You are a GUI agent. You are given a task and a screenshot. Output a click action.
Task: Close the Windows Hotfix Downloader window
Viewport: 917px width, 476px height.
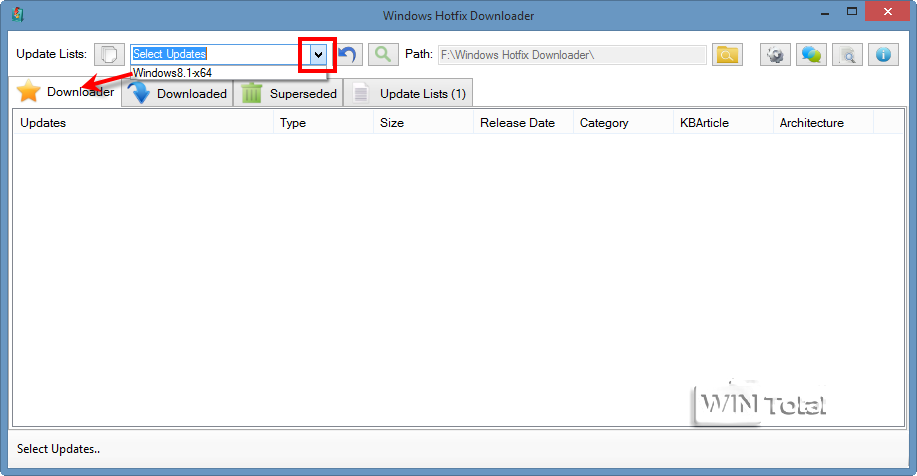point(887,12)
